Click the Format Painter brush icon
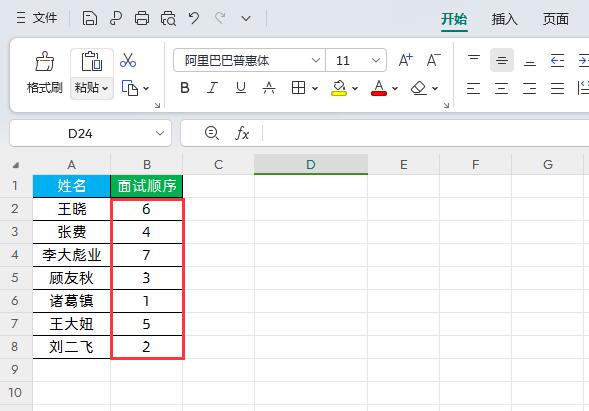589x411 pixels. tap(45, 61)
